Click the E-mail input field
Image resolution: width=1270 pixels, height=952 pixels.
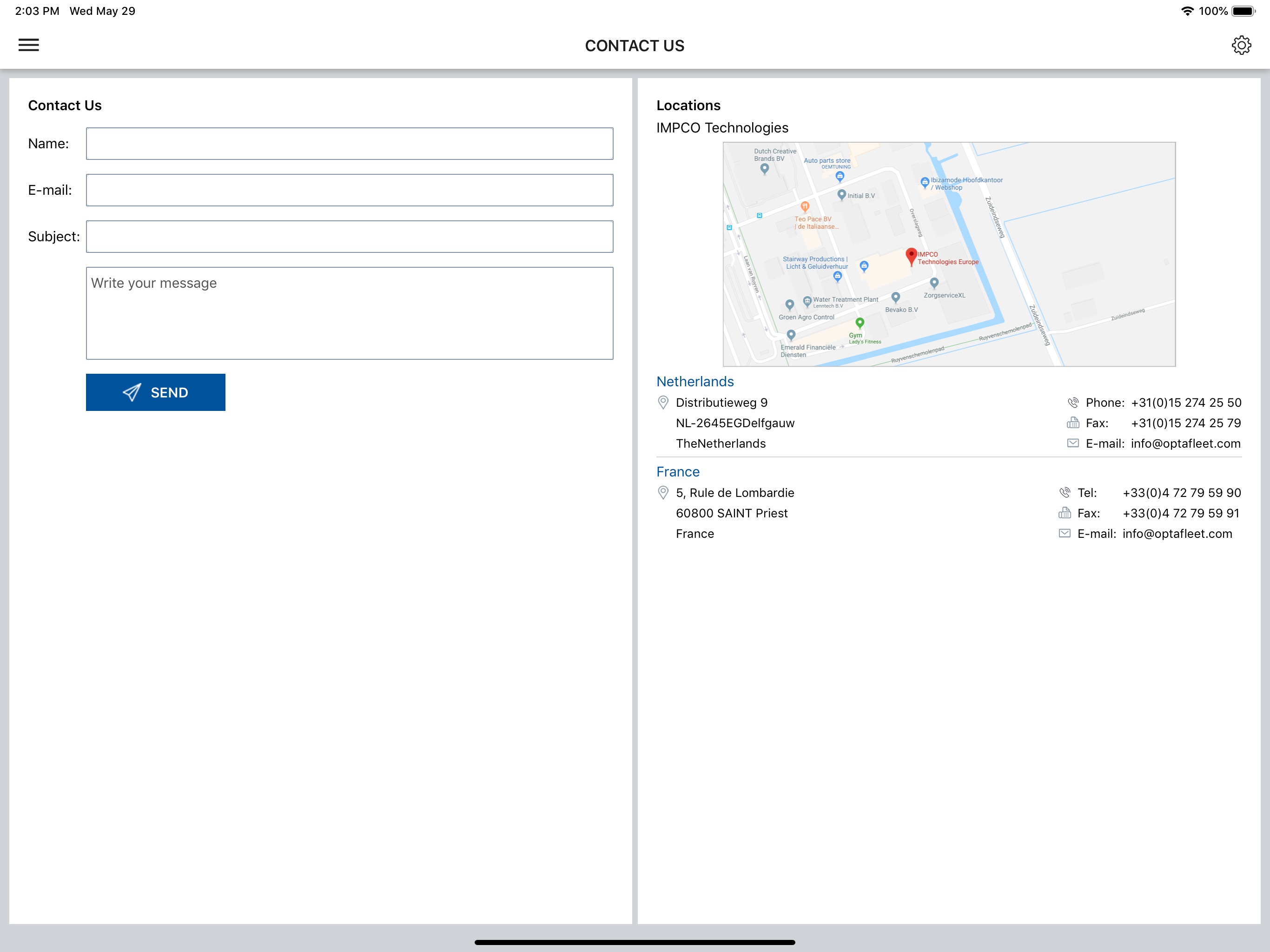coord(349,190)
